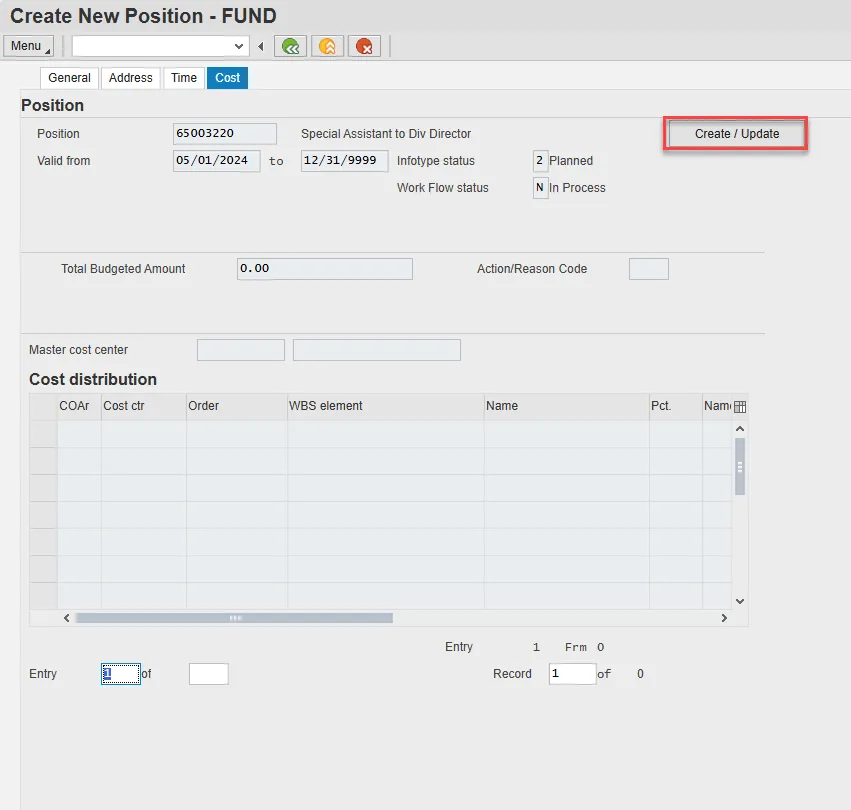Click the collapse arrow beside command field
Viewport: 851px width, 810px height.
click(261, 46)
